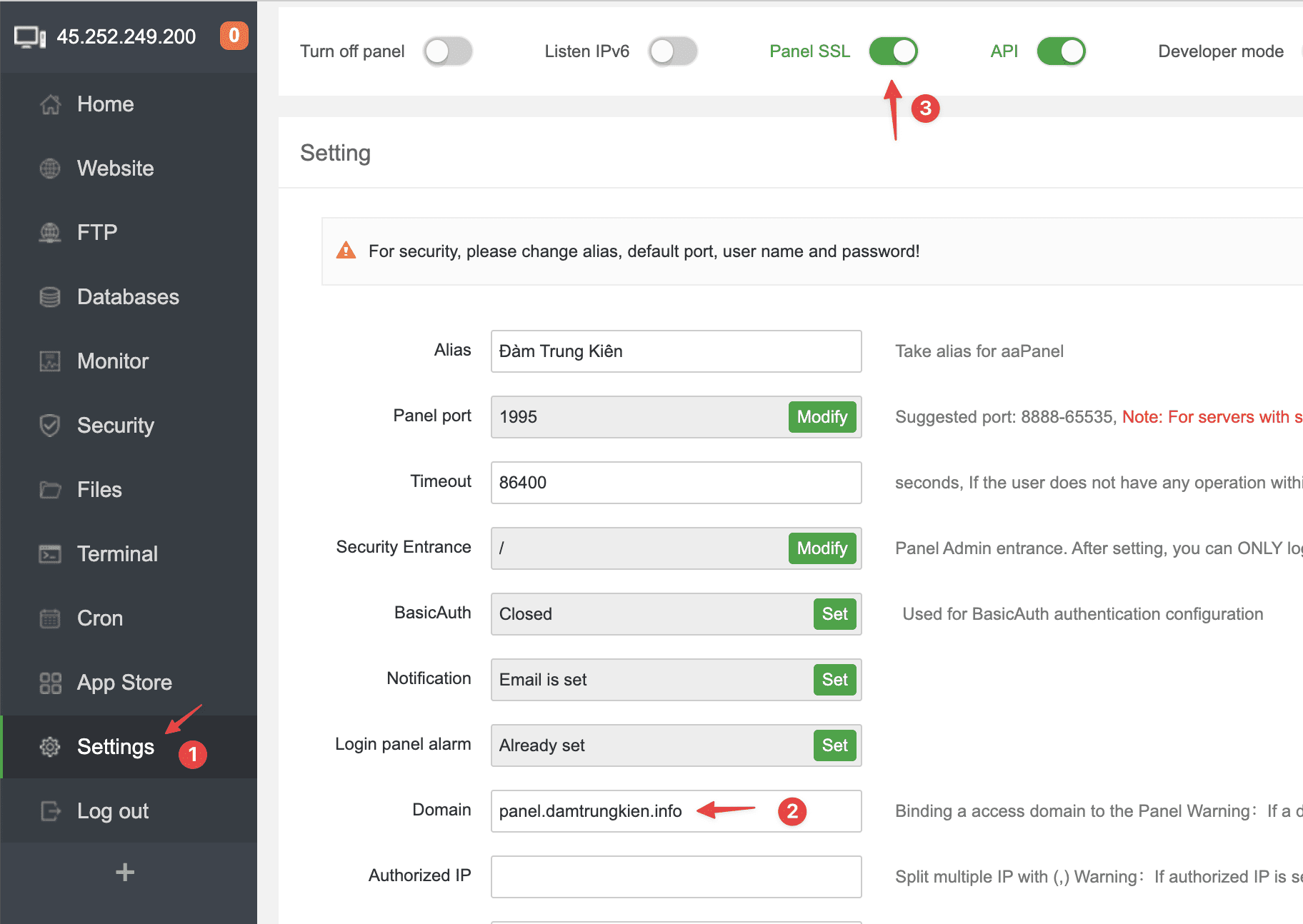The width and height of the screenshot is (1303, 924).
Task: Select the Website sidebar icon
Action: tap(50, 169)
